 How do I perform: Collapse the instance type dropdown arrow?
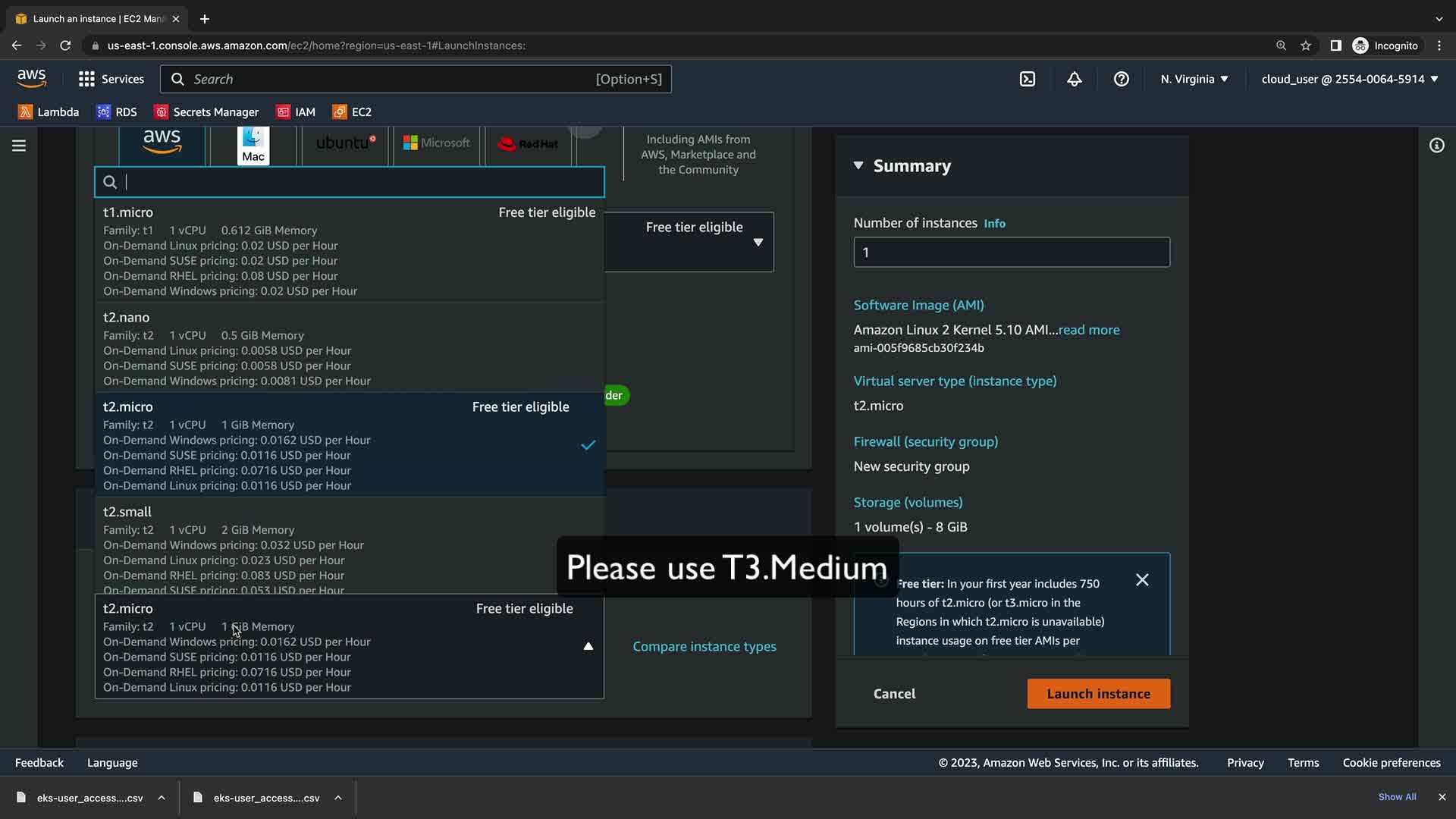coord(588,646)
